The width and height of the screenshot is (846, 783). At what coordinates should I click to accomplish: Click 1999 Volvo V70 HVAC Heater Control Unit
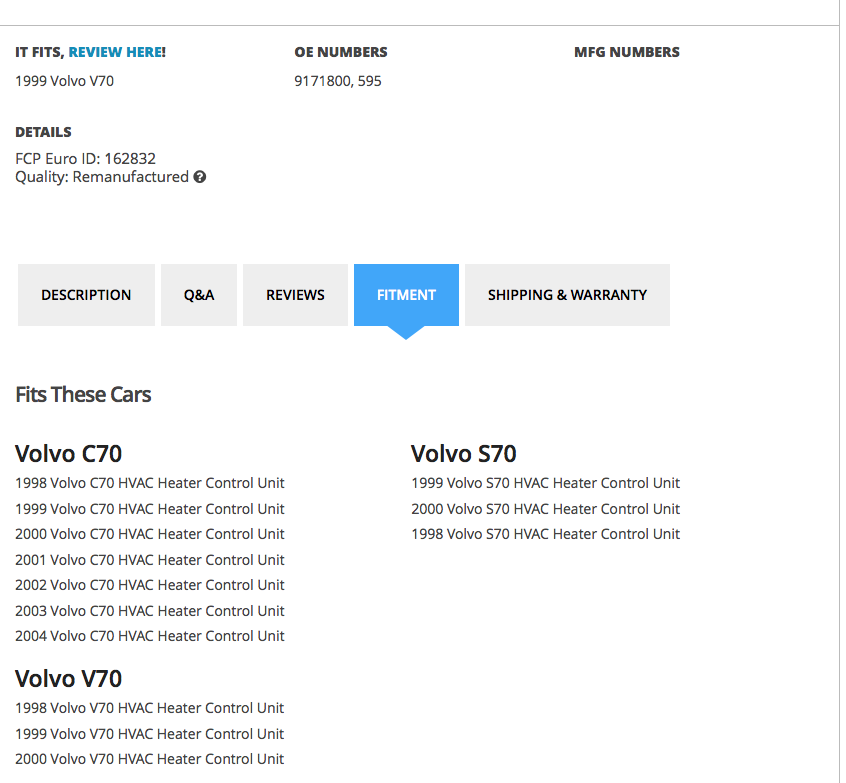click(150, 734)
